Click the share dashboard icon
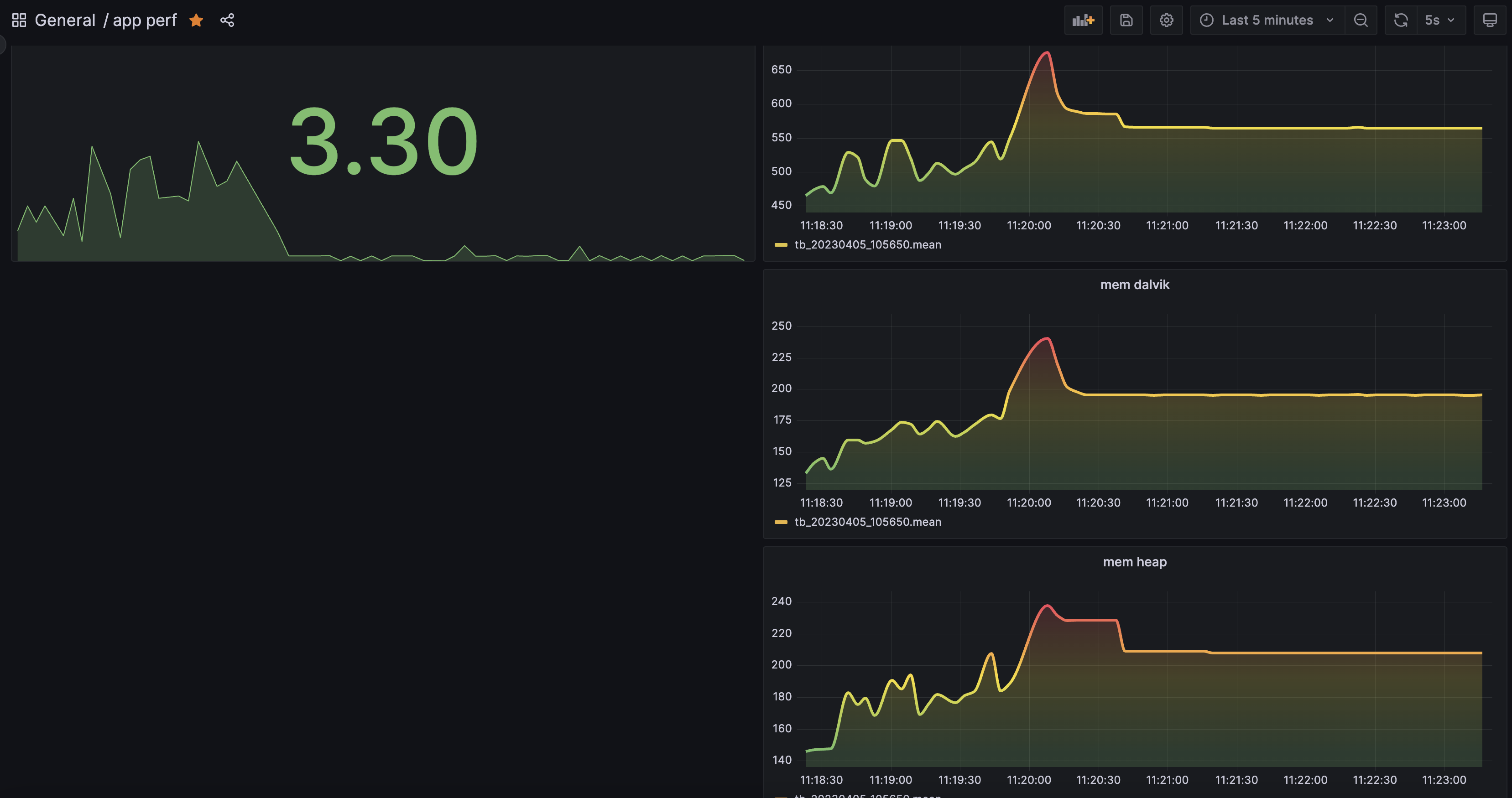This screenshot has height=798, width=1512. (227, 21)
